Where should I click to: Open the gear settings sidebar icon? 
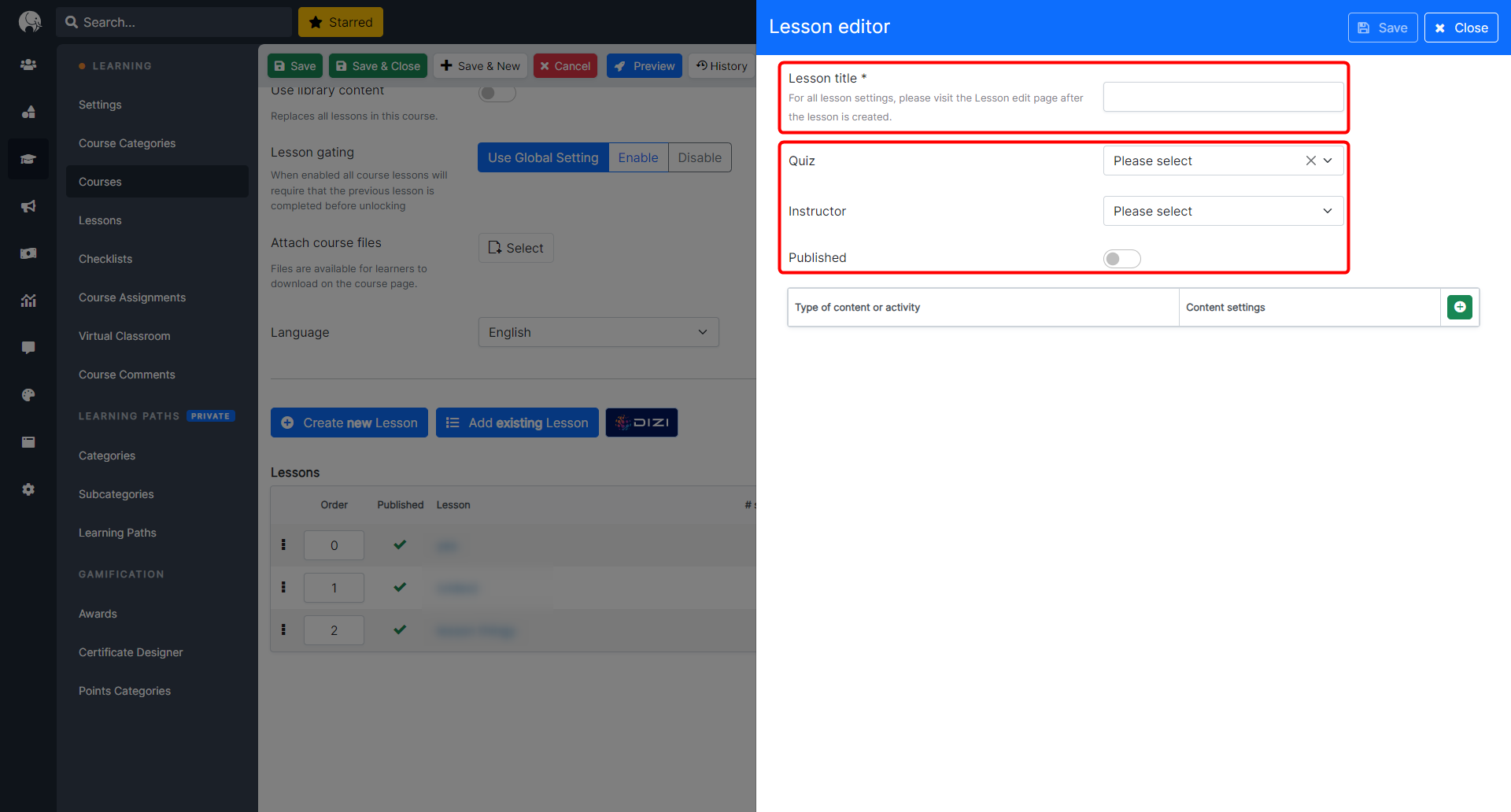point(28,489)
